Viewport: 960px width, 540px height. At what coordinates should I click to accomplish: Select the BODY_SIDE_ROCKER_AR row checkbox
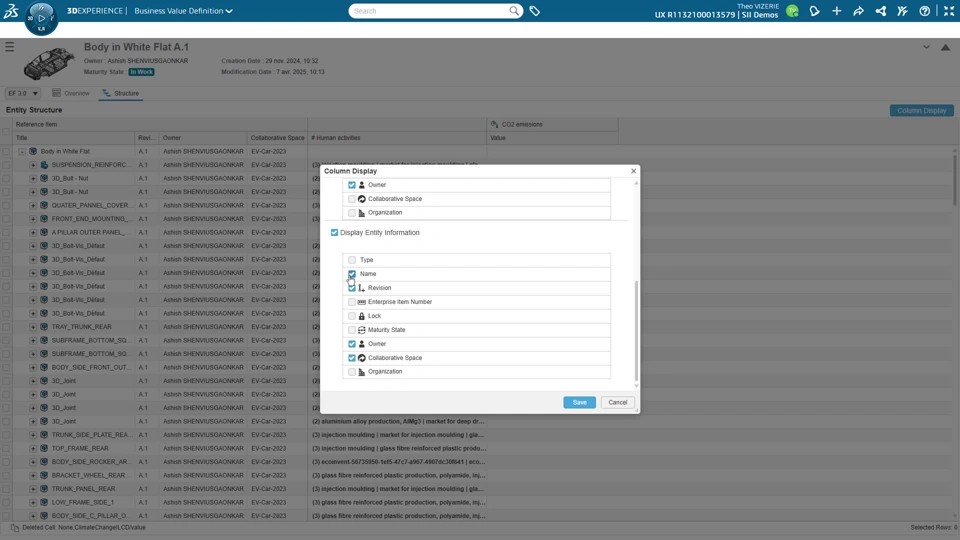(x=6, y=462)
